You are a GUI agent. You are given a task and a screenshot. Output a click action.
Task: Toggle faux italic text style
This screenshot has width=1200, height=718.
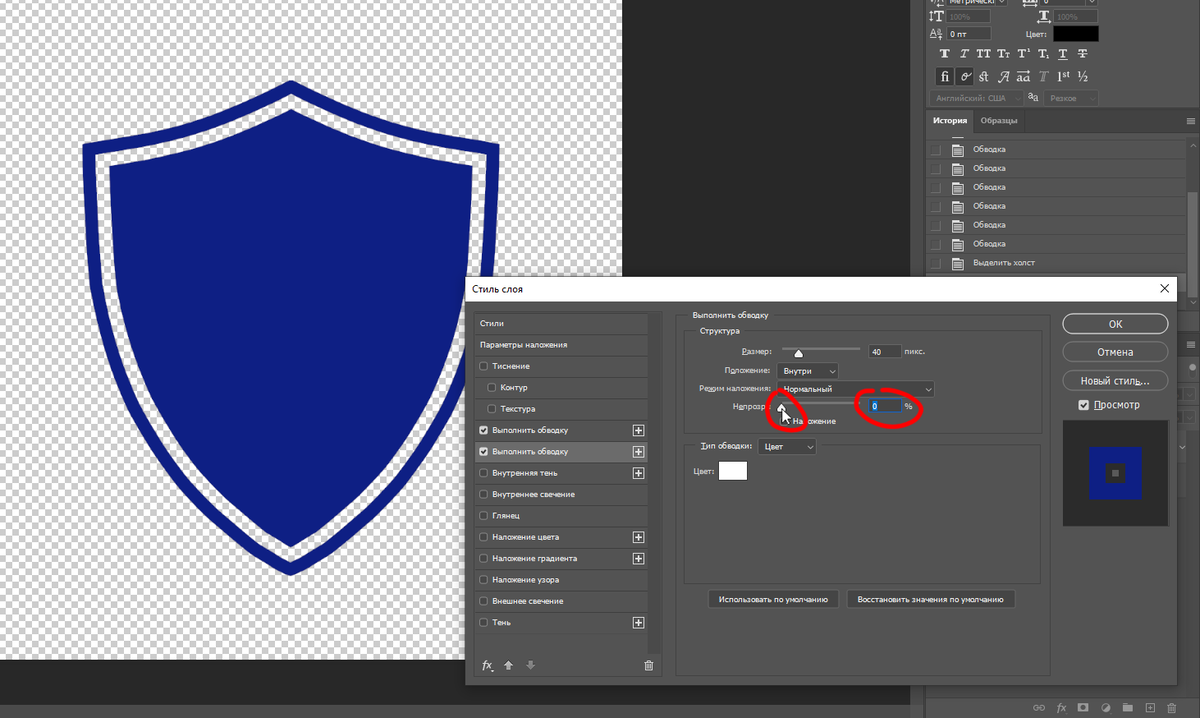click(x=964, y=53)
